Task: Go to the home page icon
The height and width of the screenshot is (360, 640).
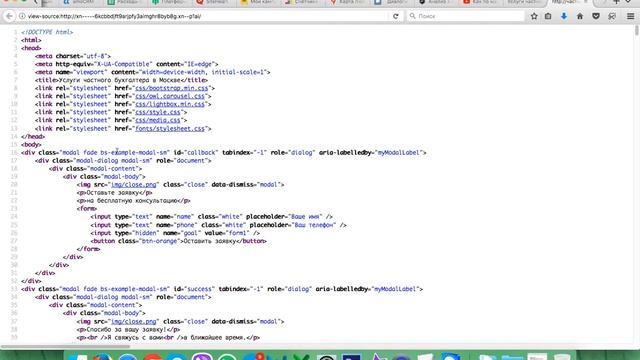Action: point(580,16)
